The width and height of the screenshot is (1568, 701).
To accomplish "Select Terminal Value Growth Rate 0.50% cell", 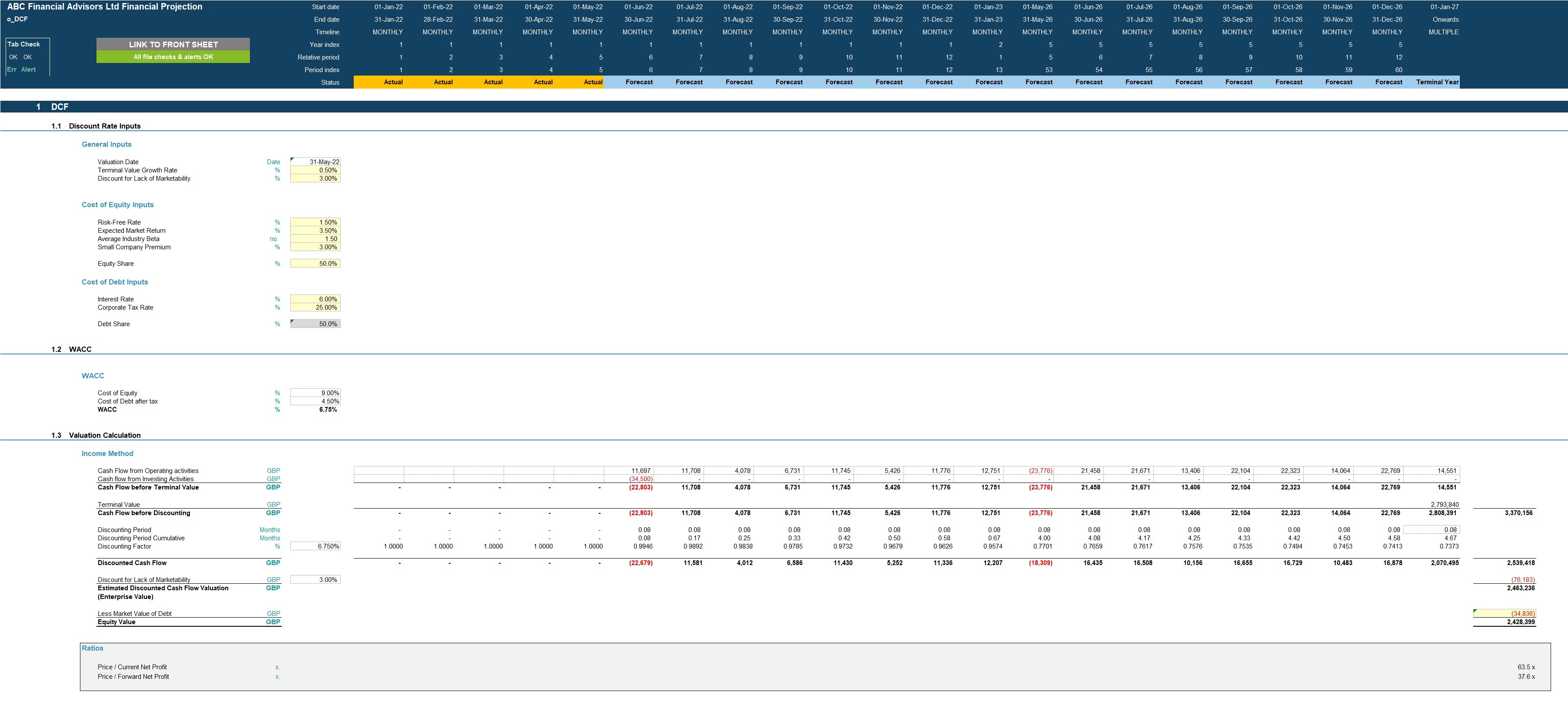I will tap(316, 170).
